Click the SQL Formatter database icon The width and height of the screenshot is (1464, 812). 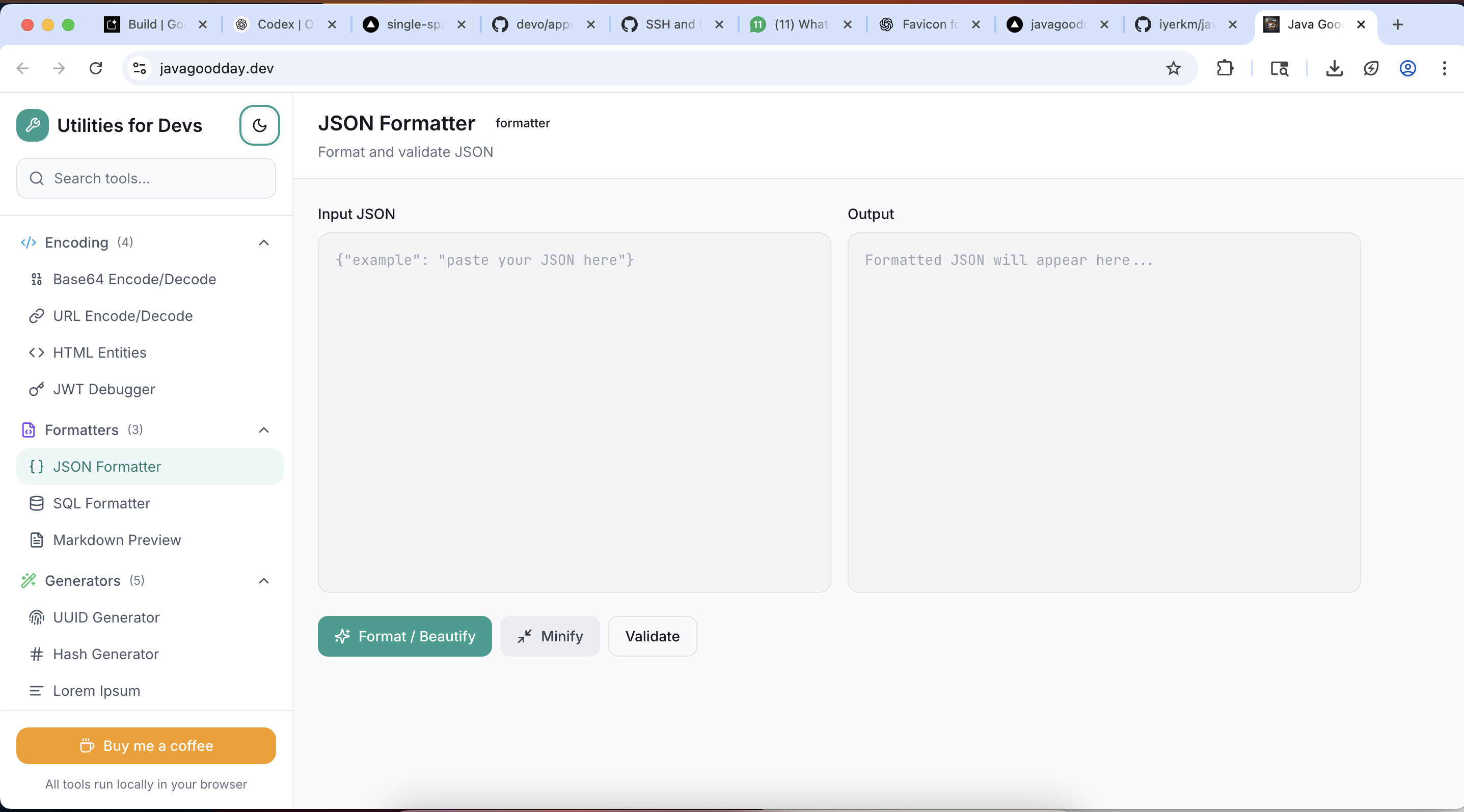36,503
